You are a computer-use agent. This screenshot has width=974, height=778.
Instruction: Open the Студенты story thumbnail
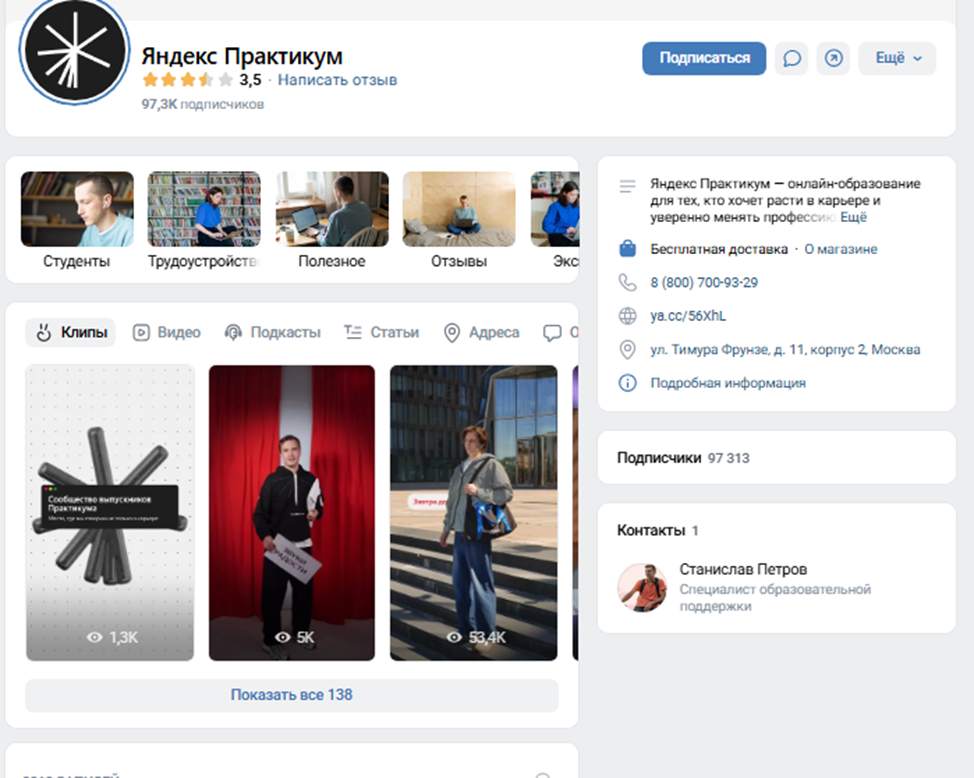click(77, 209)
